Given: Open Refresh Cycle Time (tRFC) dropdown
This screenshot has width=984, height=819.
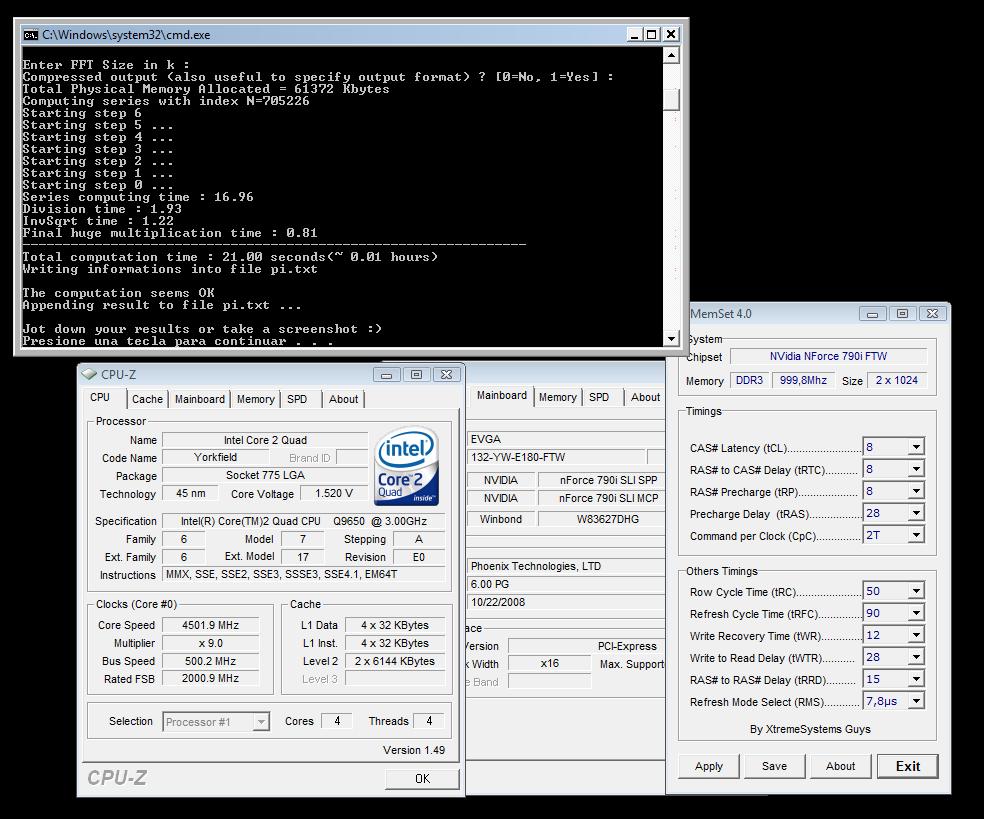Looking at the screenshot, I should 916,613.
